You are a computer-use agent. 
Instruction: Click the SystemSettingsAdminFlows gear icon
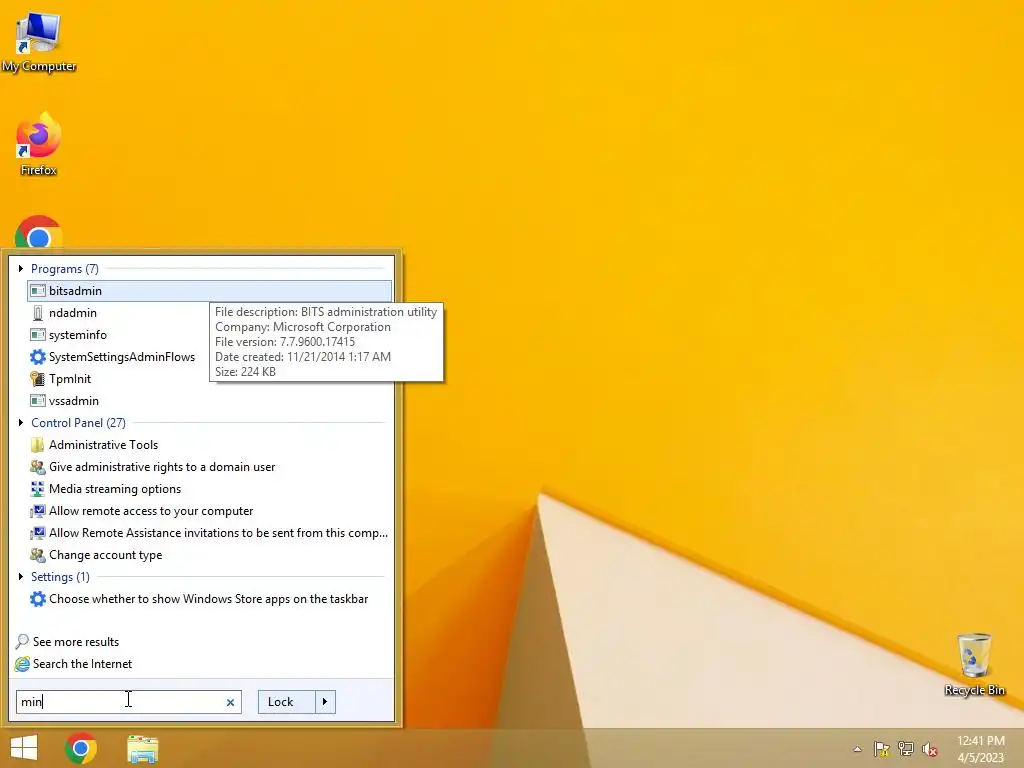click(x=38, y=357)
